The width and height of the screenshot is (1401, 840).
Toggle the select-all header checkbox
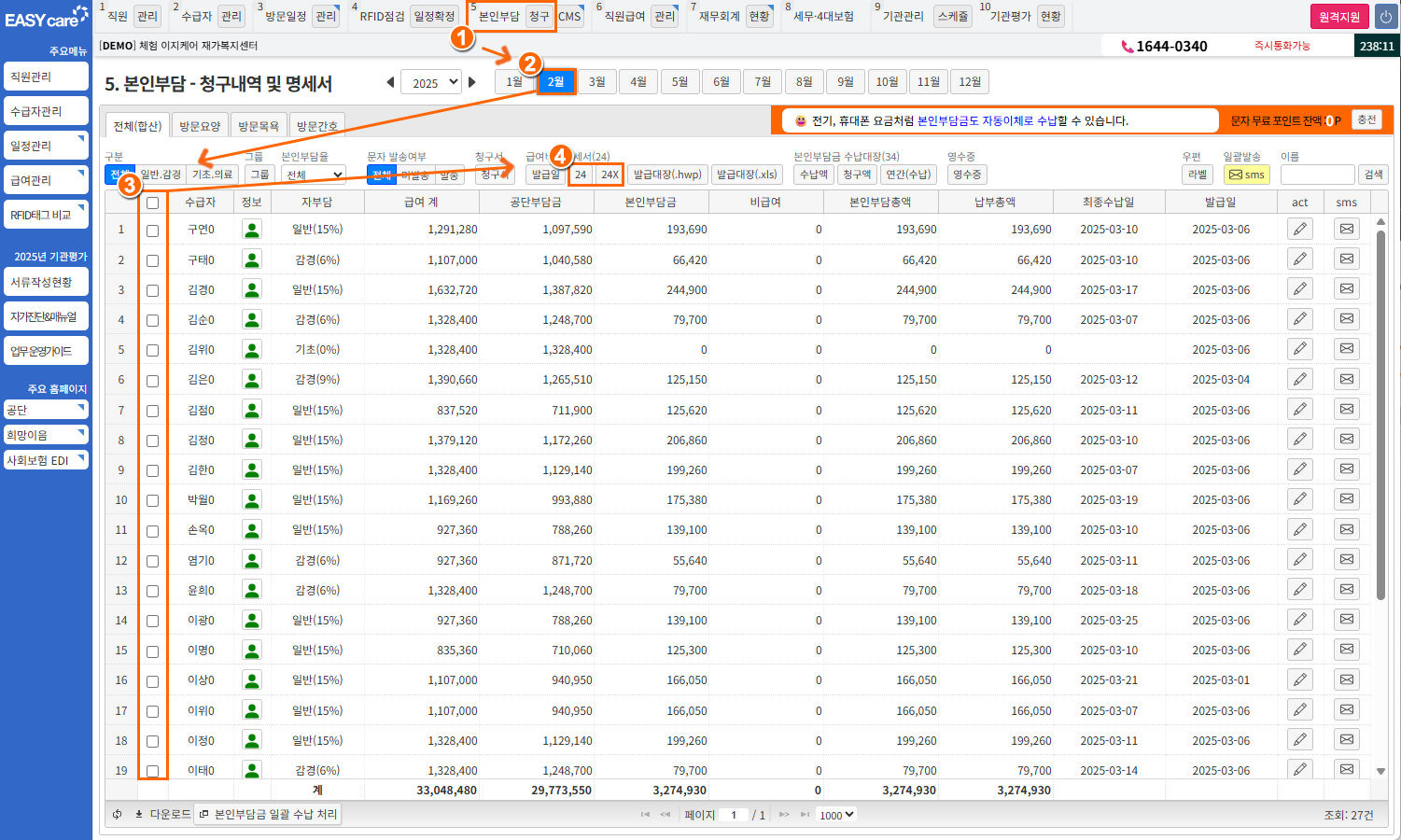153,203
